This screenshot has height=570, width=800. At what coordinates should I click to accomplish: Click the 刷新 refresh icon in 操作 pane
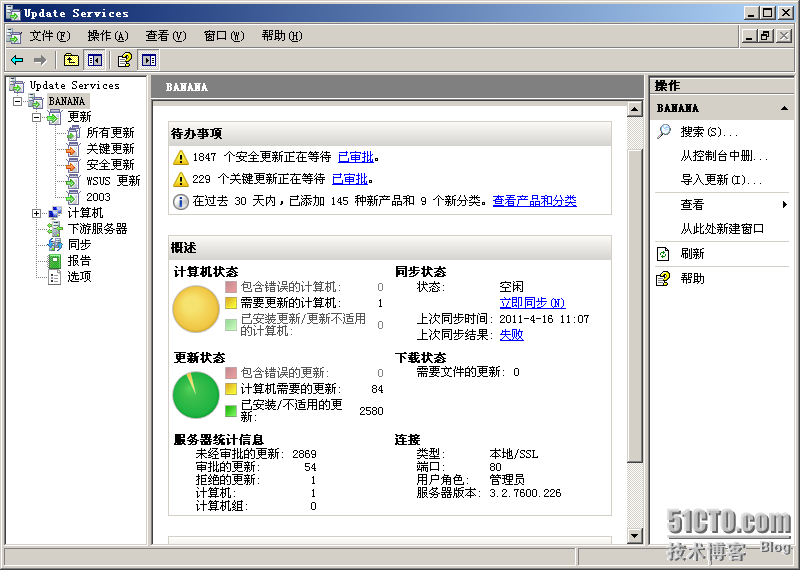tap(663, 254)
